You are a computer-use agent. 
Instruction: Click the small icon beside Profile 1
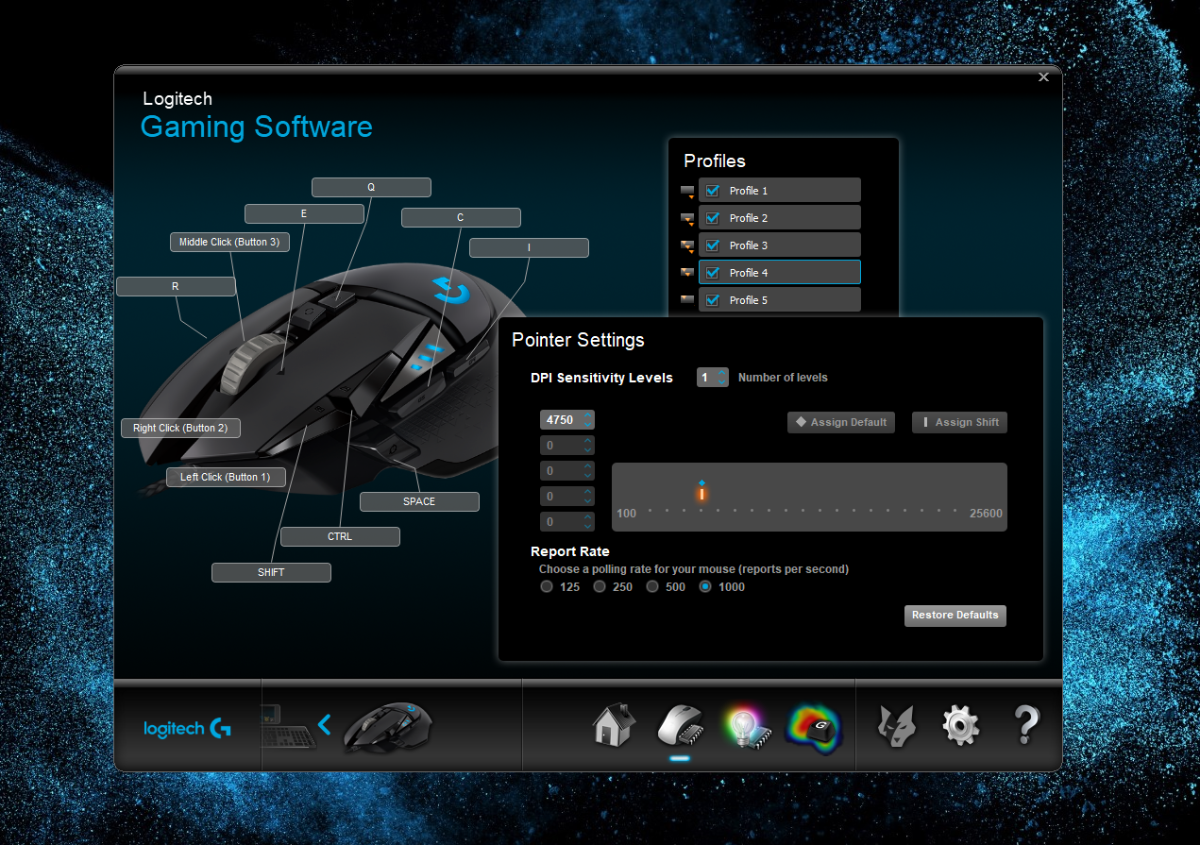(687, 191)
